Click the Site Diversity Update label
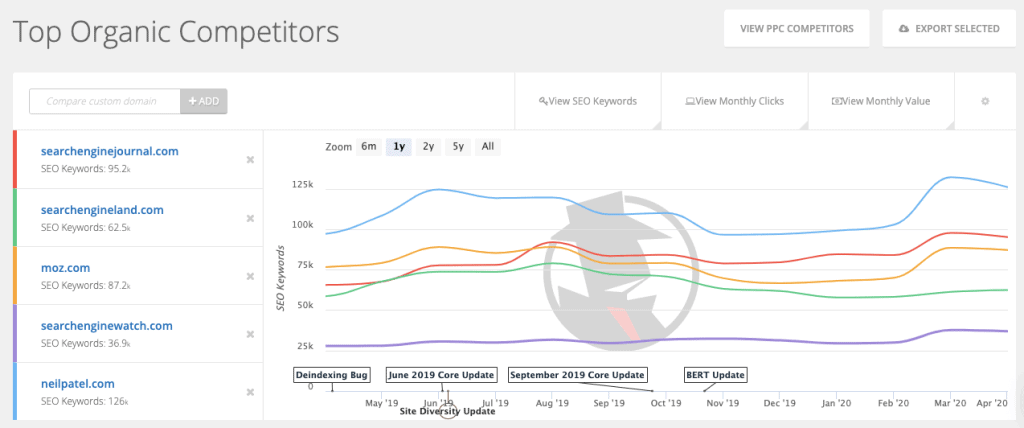Screen dimensions: 1024x428 click(x=447, y=412)
